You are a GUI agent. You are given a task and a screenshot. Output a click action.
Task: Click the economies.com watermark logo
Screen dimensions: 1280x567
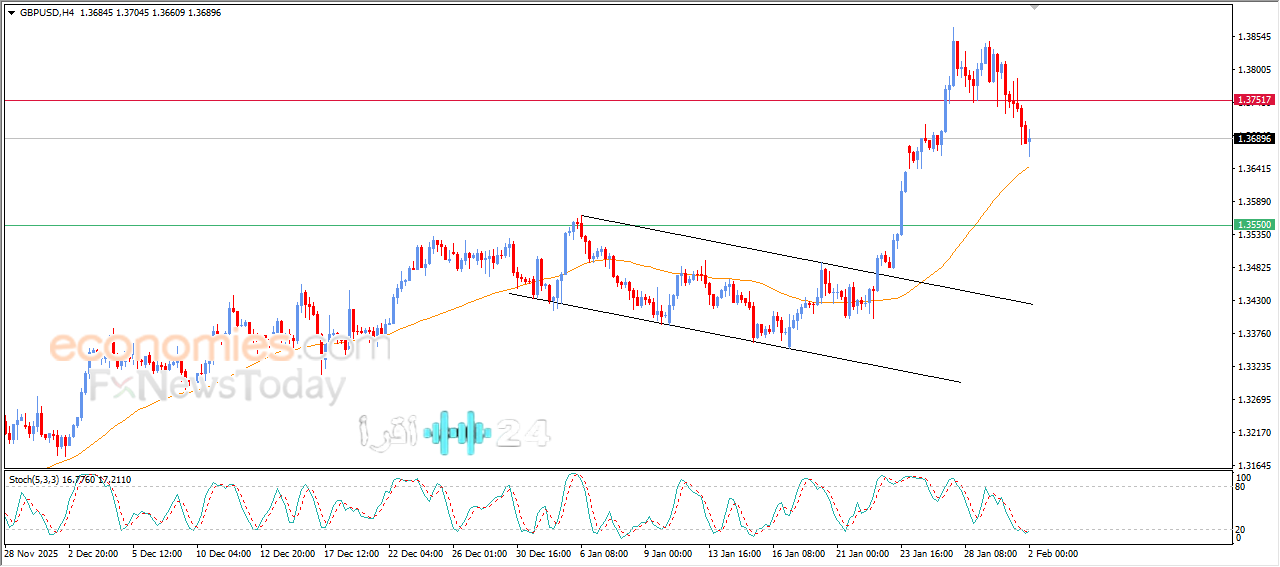pos(219,347)
